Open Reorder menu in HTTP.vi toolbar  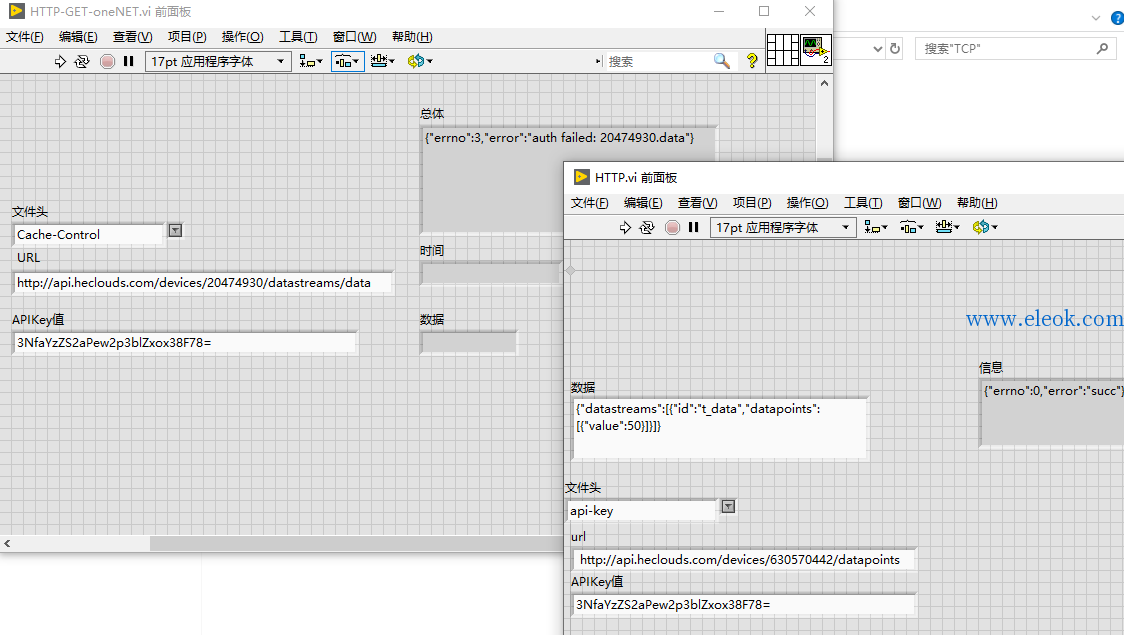coord(985,227)
